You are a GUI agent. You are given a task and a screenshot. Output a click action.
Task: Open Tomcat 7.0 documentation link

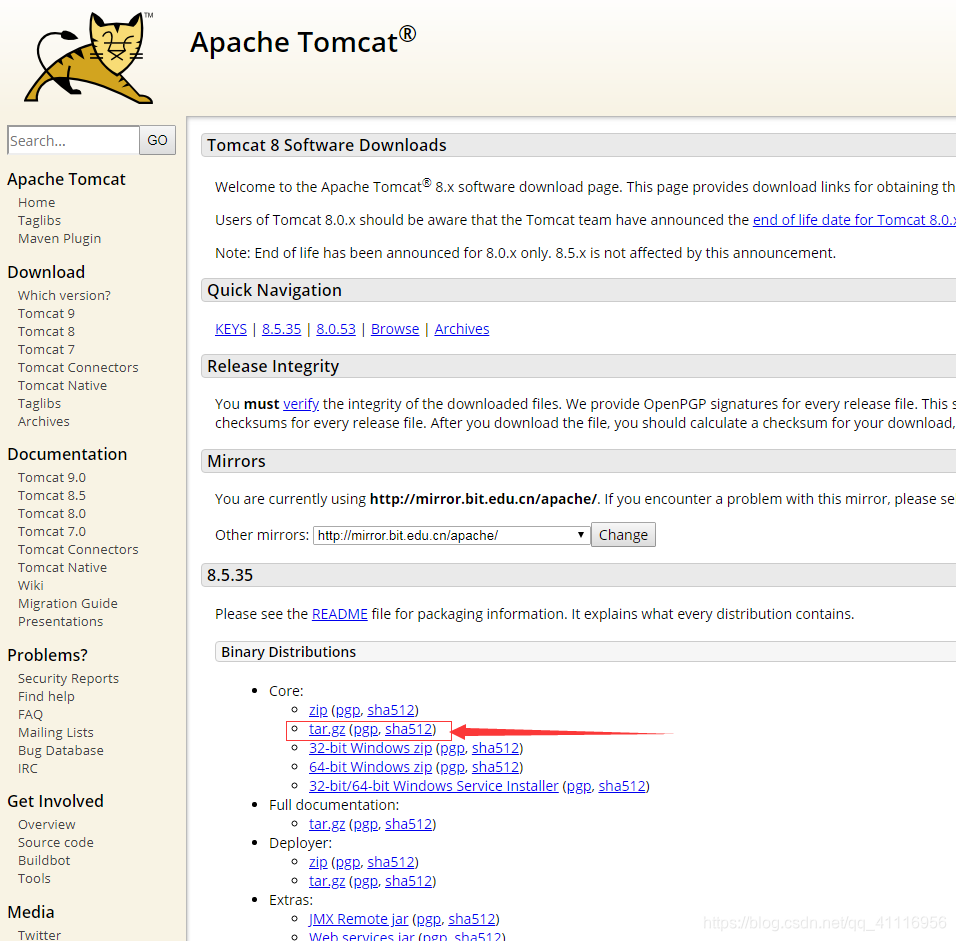pyautogui.click(x=52, y=531)
